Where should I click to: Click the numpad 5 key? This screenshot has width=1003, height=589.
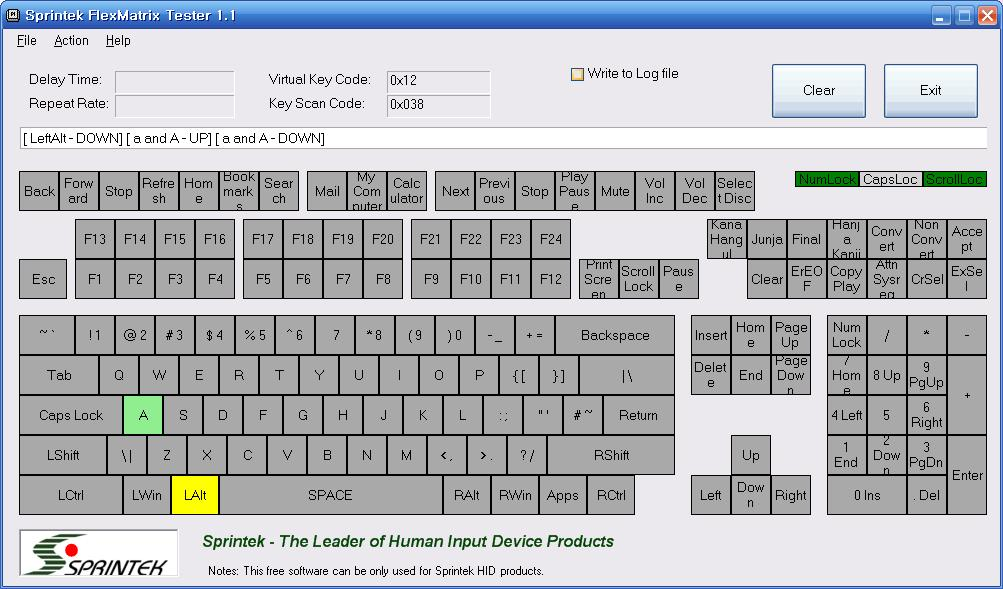point(887,415)
